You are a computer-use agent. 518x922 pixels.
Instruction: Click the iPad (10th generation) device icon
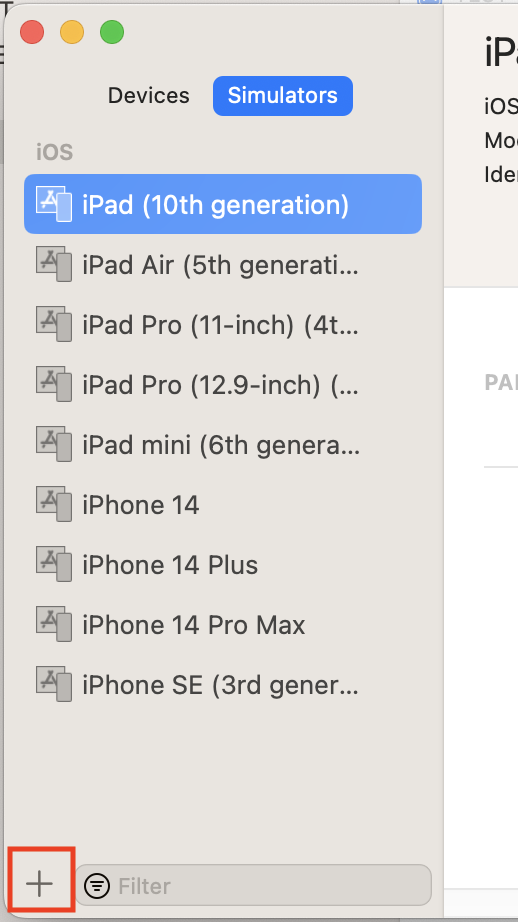pos(54,204)
